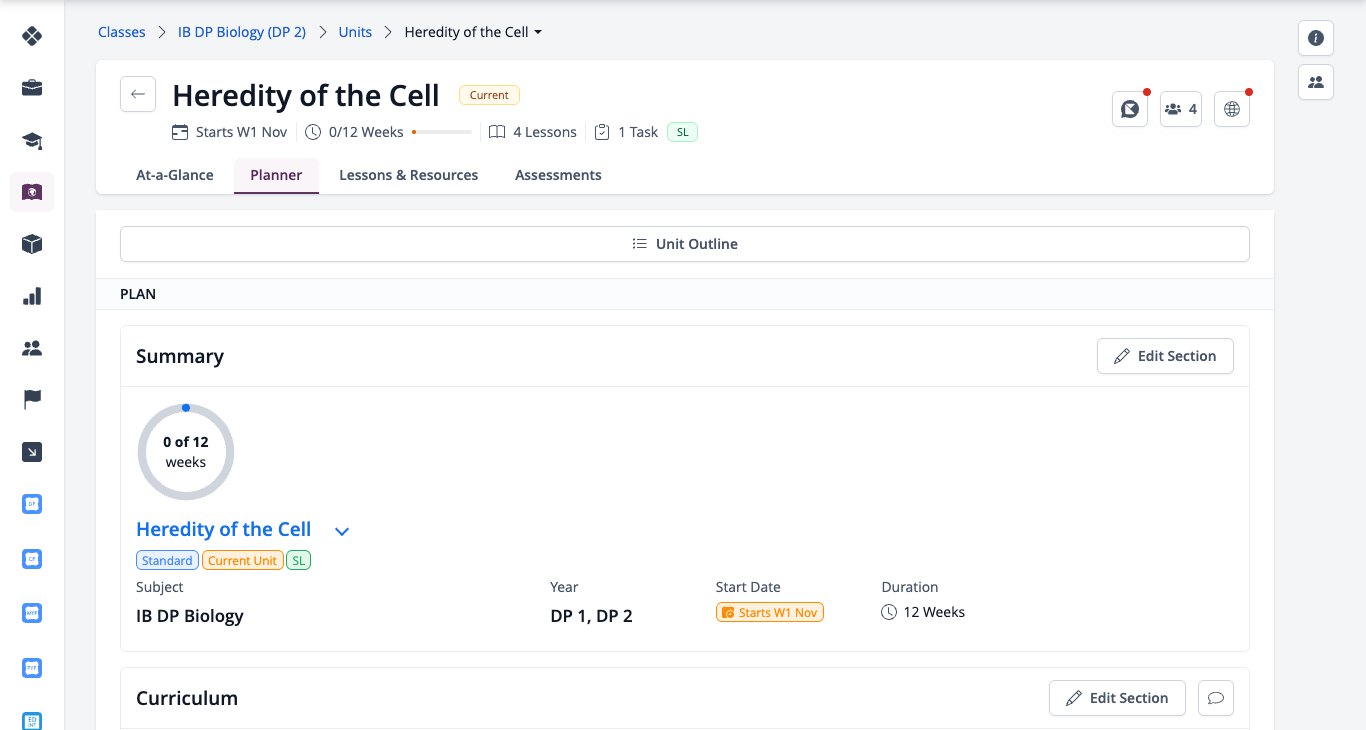This screenshot has height=730, width=1366.
Task: Switch to the Assessments tab
Action: coord(558,175)
